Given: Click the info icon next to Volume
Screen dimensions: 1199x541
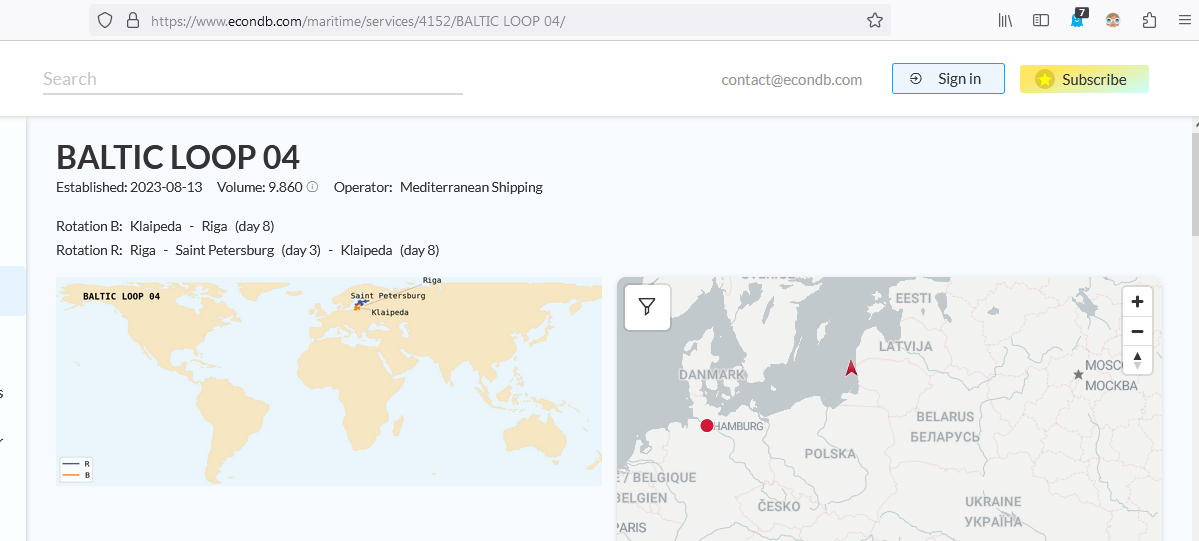Looking at the screenshot, I should tap(312, 187).
